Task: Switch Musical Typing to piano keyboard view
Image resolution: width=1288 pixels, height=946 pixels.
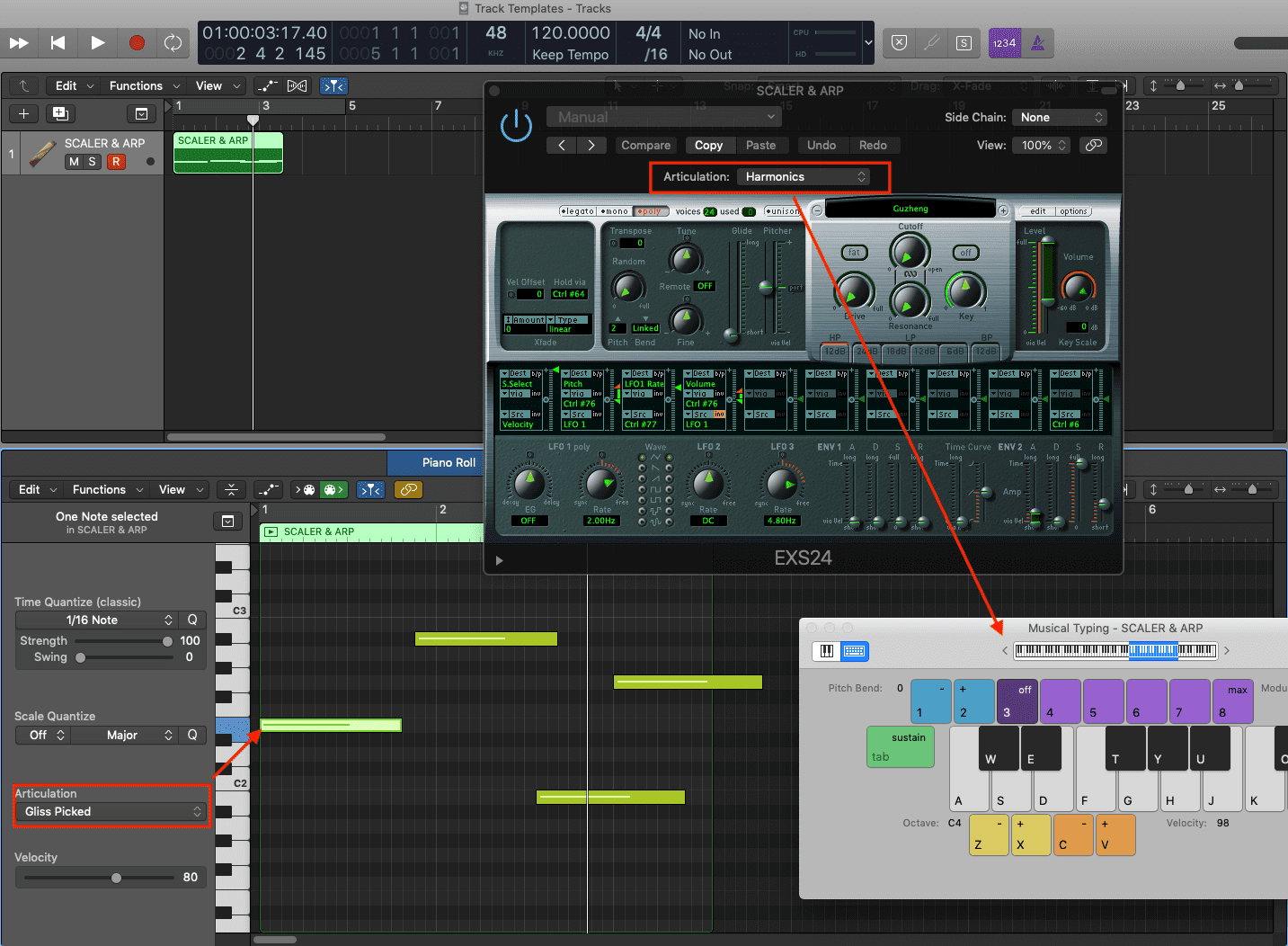Action: coord(827,651)
